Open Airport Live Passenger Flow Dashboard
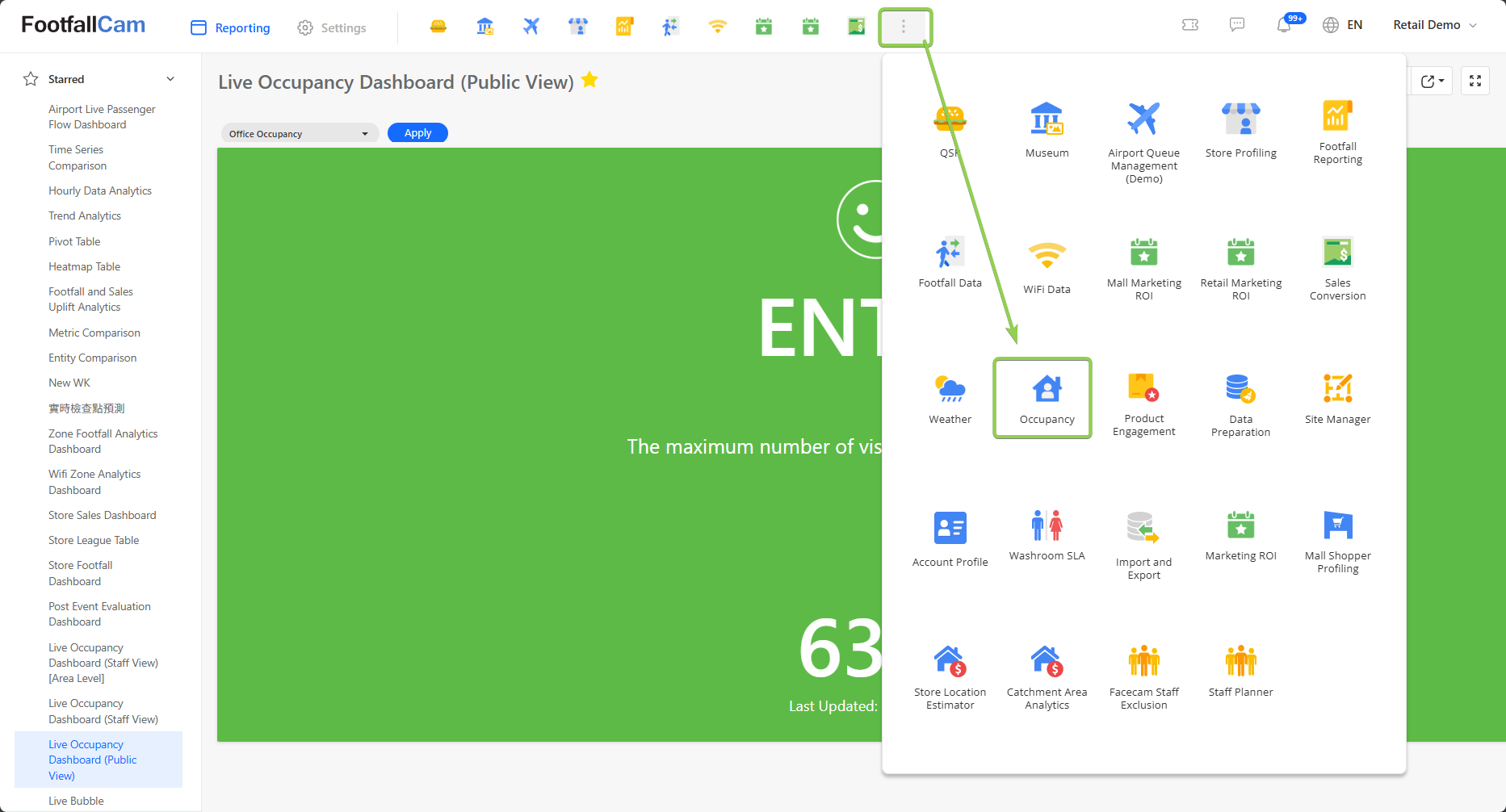 point(102,117)
